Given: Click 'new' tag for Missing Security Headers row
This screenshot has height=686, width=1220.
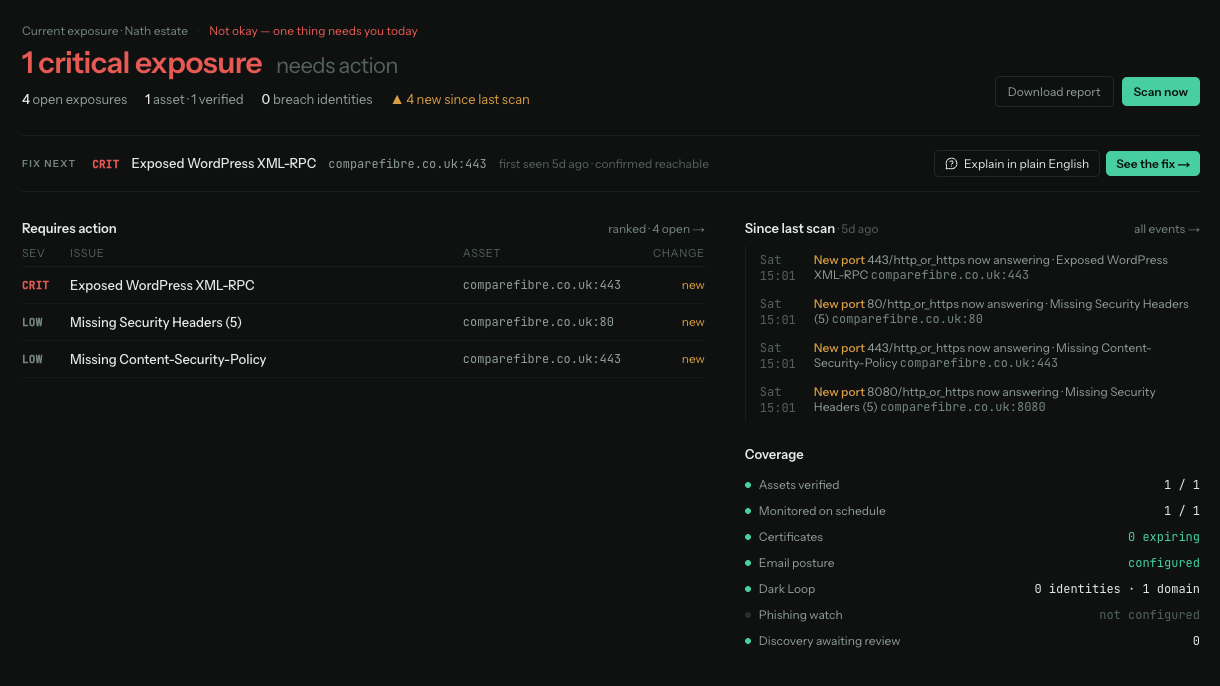Looking at the screenshot, I should (x=693, y=322).
